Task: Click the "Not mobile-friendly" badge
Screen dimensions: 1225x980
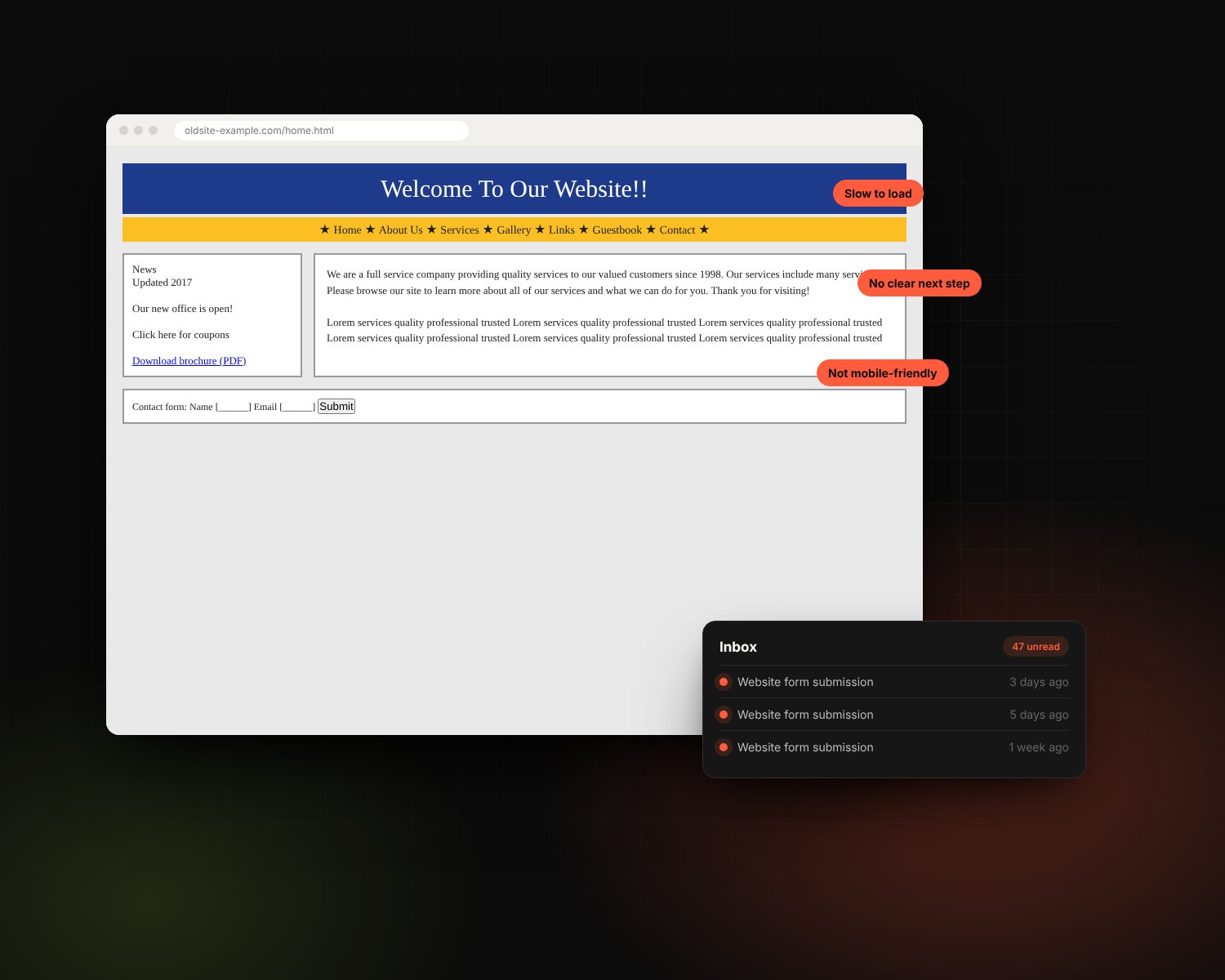Action: pyautogui.click(x=883, y=373)
